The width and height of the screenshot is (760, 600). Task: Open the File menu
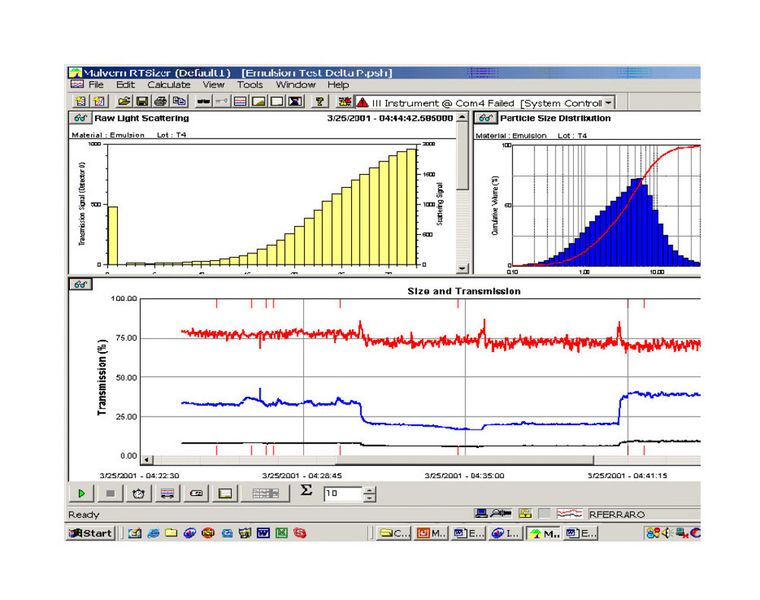click(95, 85)
